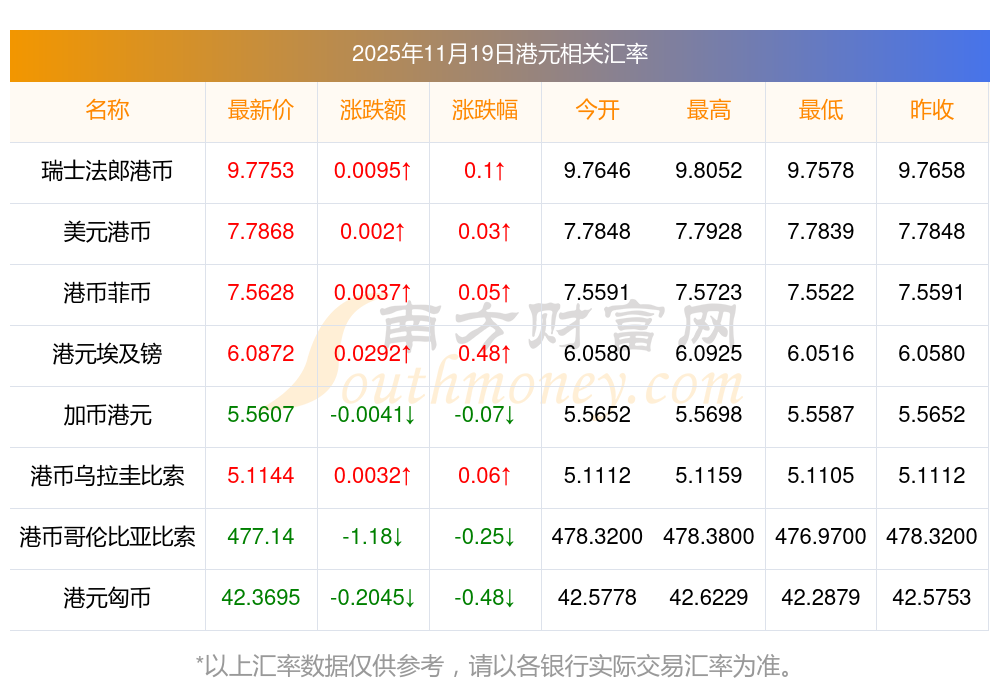The width and height of the screenshot is (1000, 697).
Task: Click change amount -0.2045↓
Action: tap(373, 597)
